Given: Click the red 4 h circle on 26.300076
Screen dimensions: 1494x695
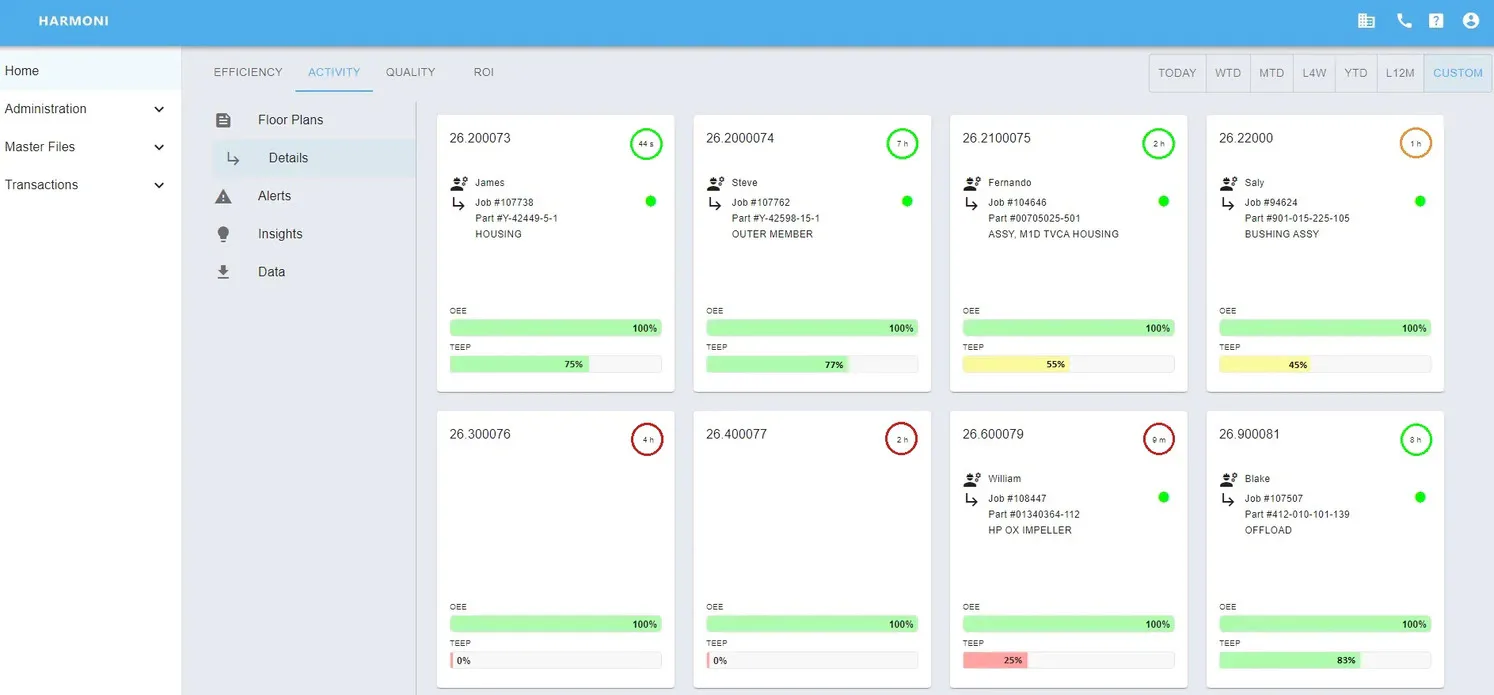Looking at the screenshot, I should point(647,439).
